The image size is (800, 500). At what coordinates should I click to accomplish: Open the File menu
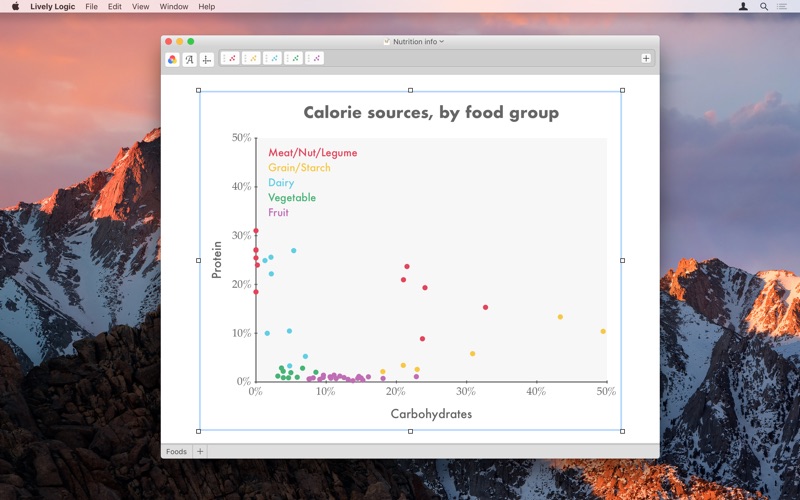[x=91, y=7]
